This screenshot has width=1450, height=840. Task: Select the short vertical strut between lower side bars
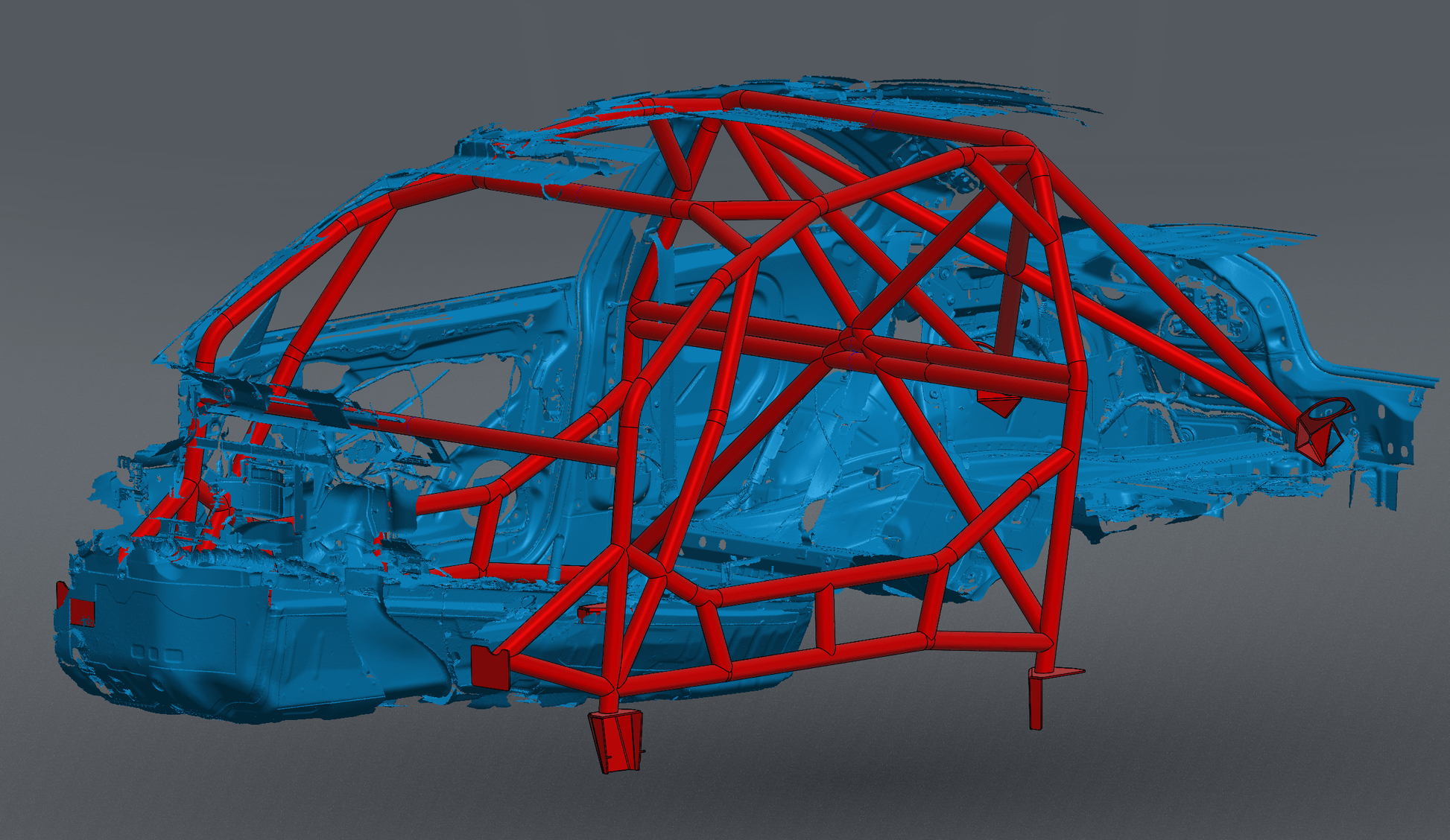pyautogui.click(x=824, y=618)
